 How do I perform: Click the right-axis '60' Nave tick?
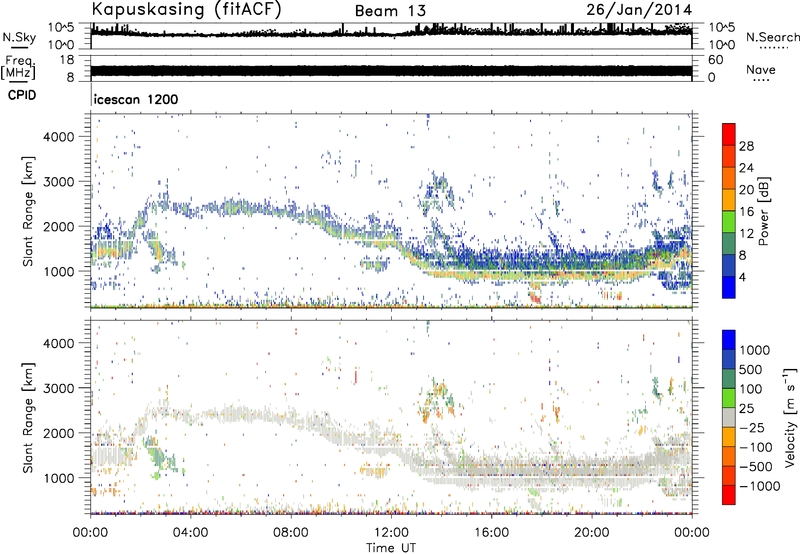click(x=715, y=60)
